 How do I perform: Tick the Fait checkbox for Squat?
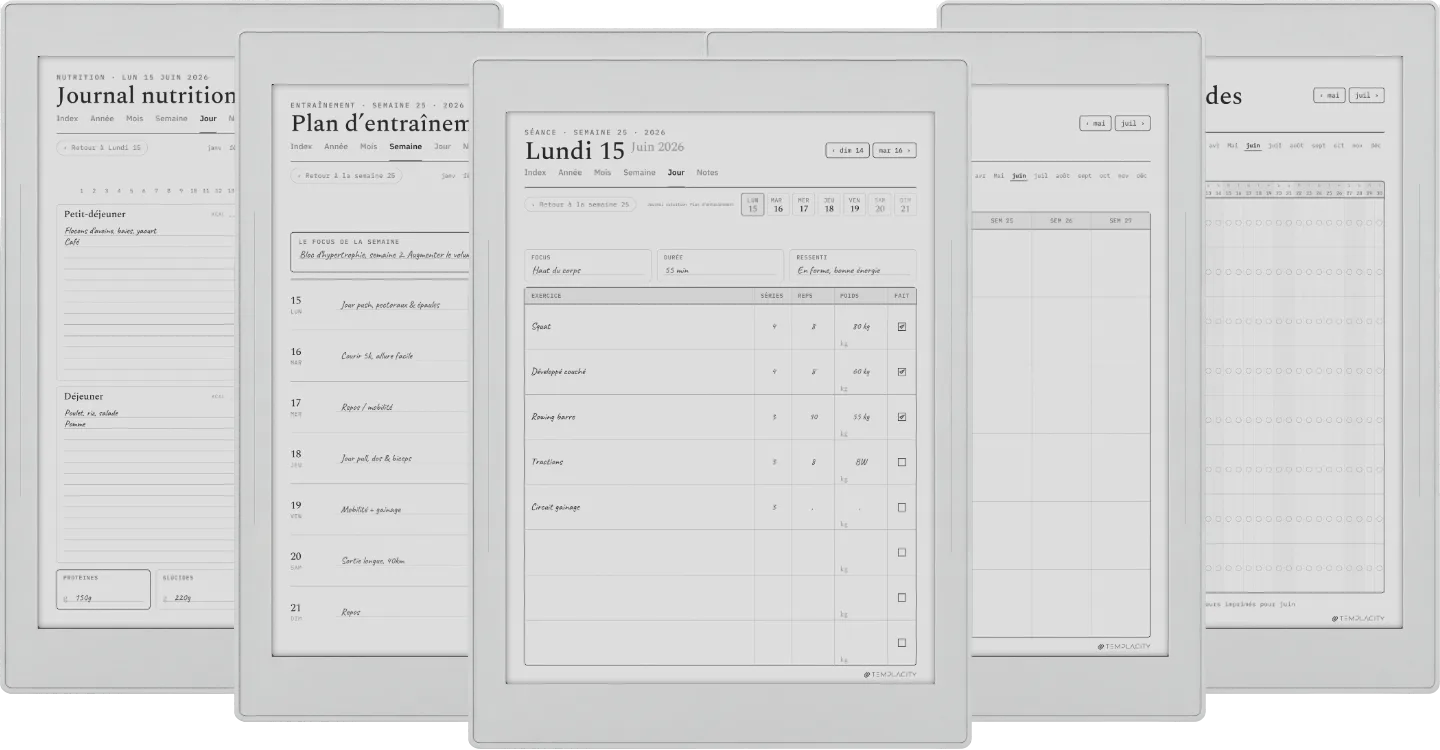pyautogui.click(x=902, y=326)
